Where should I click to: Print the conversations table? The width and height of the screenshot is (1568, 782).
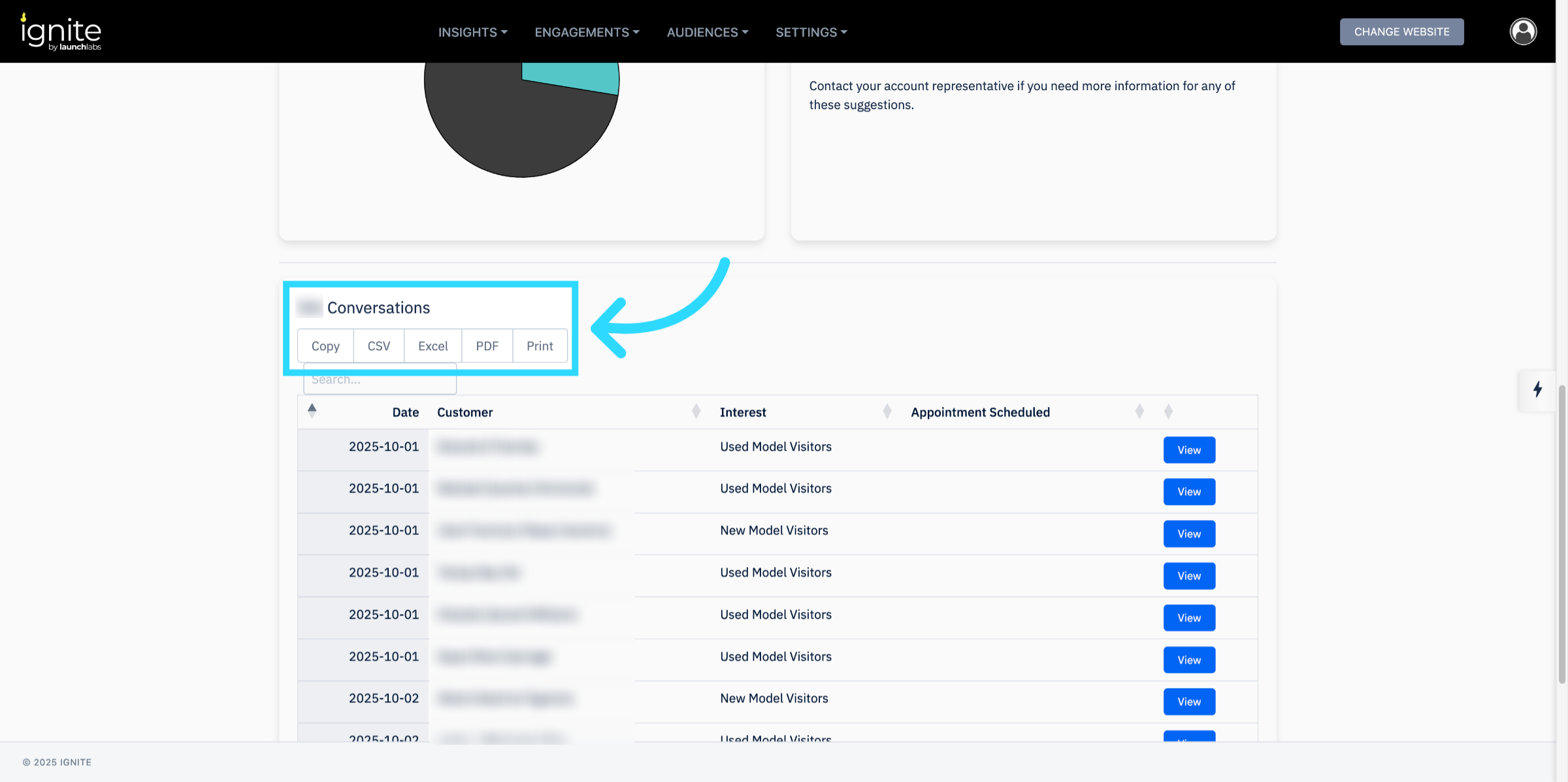(540, 346)
